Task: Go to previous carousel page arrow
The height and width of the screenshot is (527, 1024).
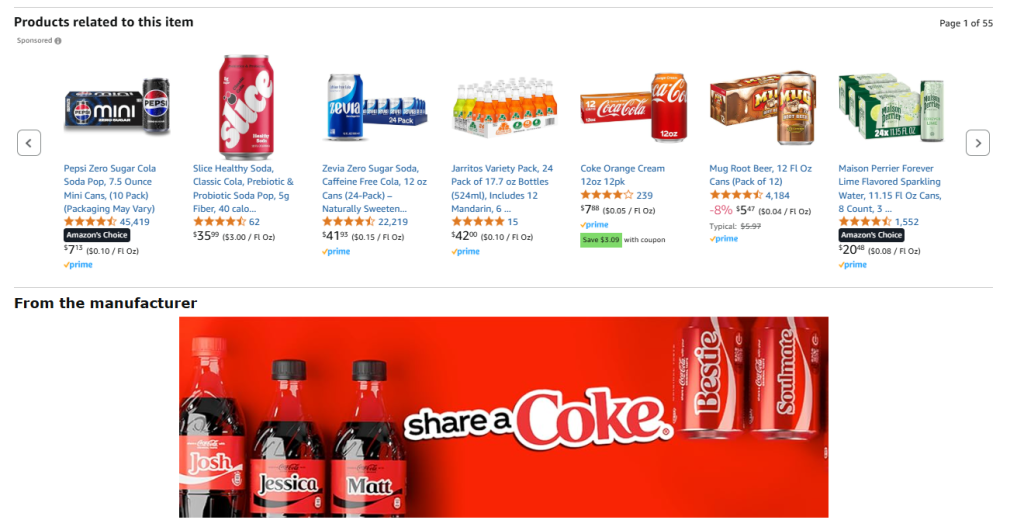Action: [29, 143]
